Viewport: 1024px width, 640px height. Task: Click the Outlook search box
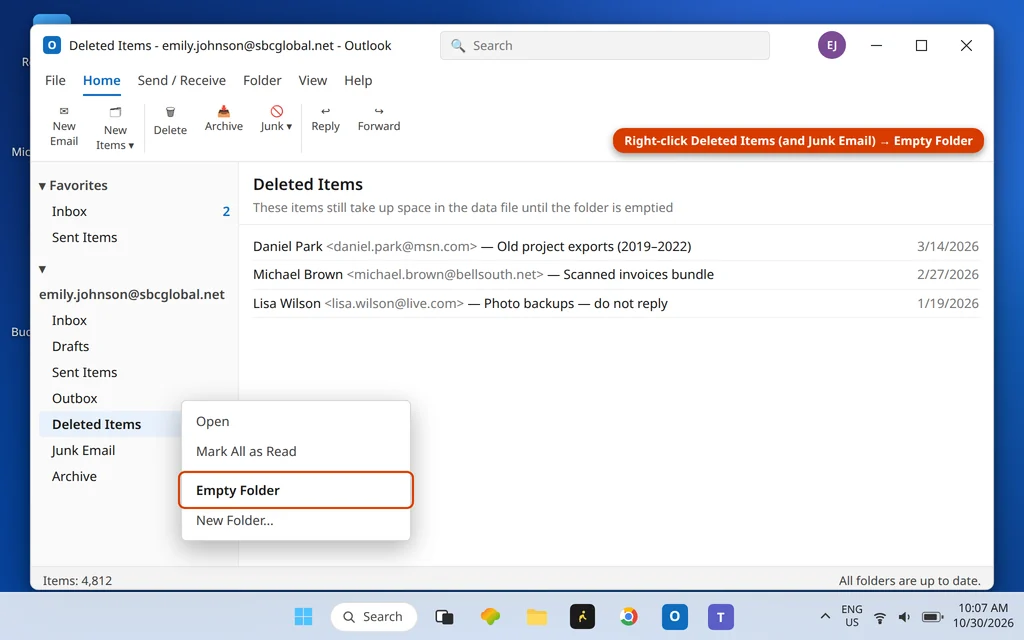pos(605,46)
